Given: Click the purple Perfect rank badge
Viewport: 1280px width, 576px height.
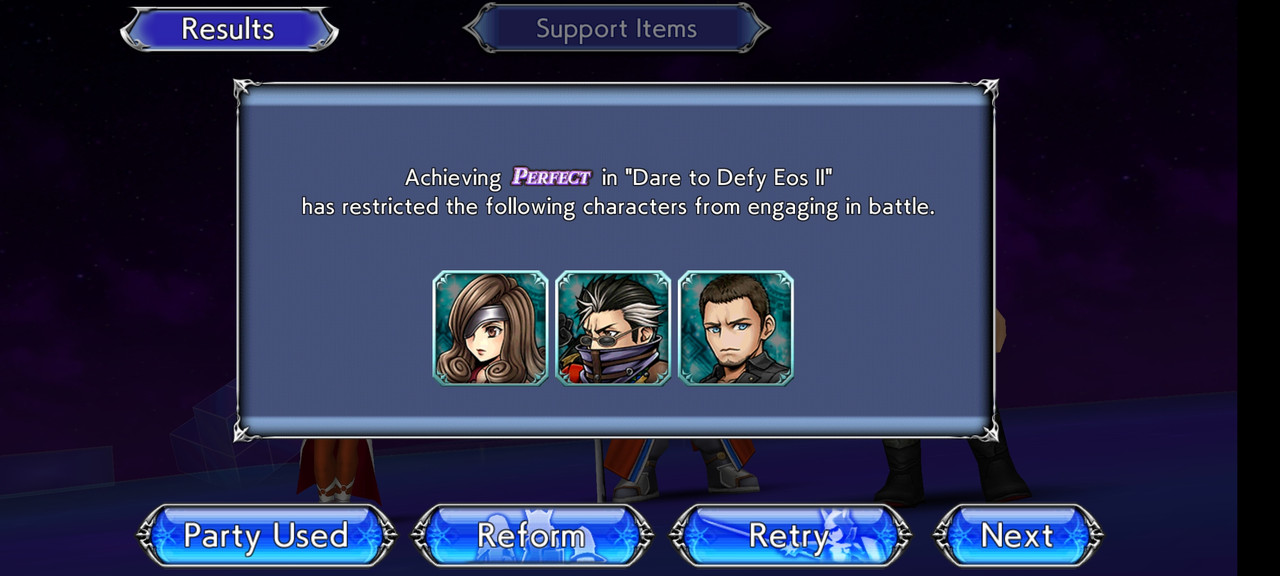Looking at the screenshot, I should (551, 177).
